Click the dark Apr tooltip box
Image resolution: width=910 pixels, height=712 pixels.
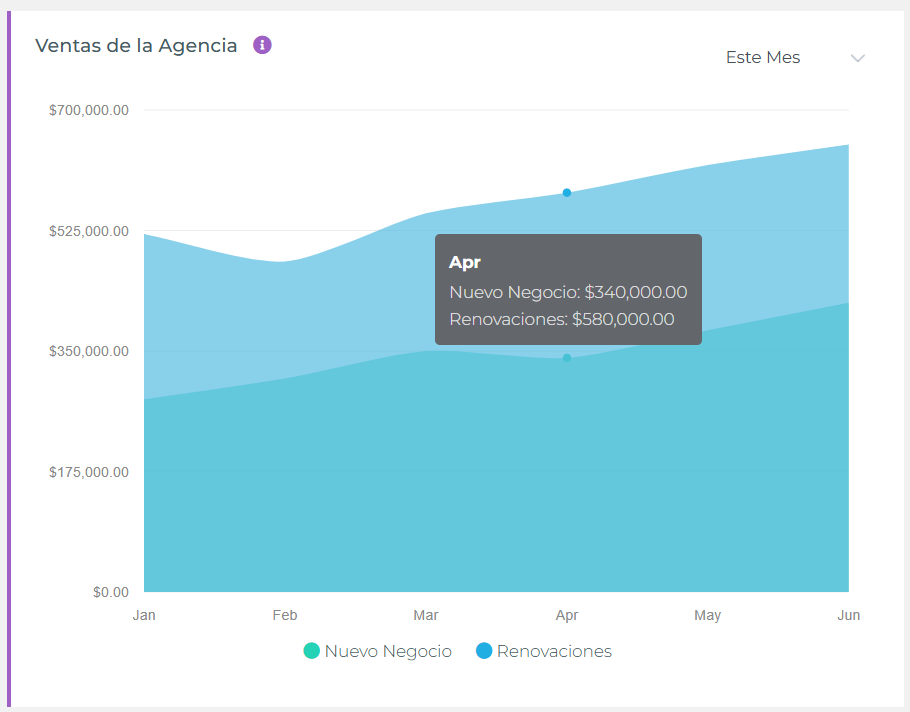pos(567,290)
